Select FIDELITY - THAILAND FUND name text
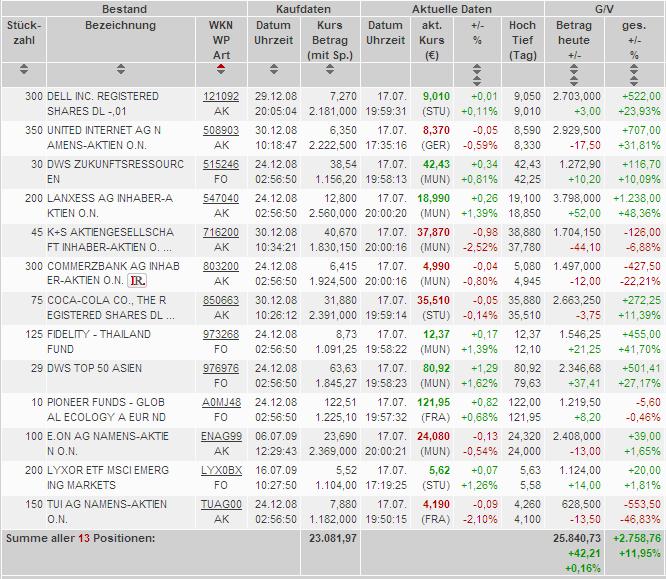The width and height of the screenshot is (666, 579). 99,342
